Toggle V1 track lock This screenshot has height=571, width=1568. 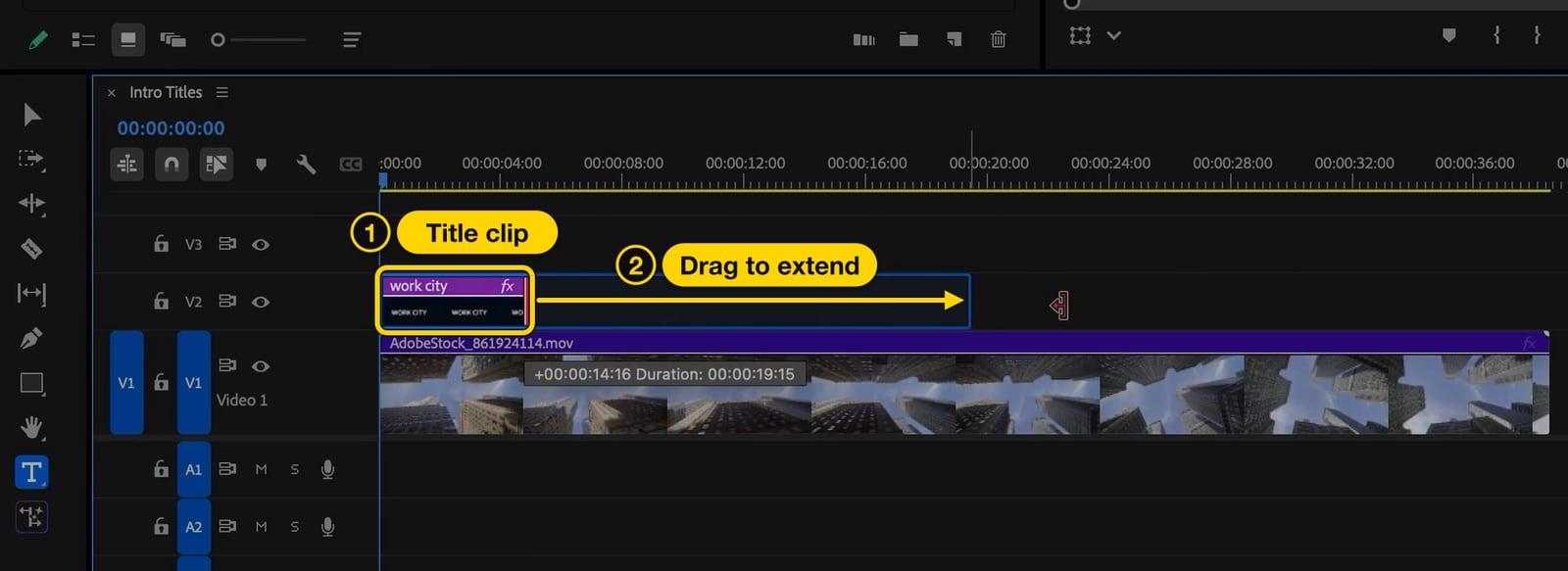click(161, 382)
